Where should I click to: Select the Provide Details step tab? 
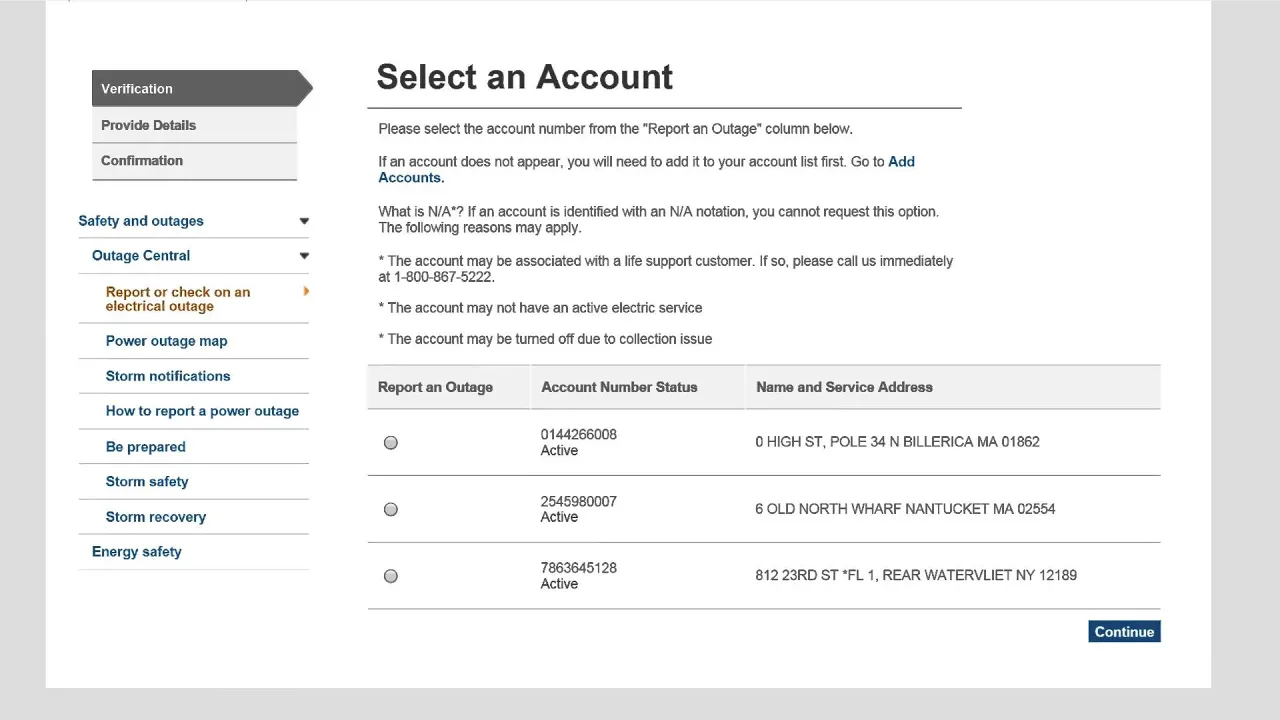click(x=194, y=125)
